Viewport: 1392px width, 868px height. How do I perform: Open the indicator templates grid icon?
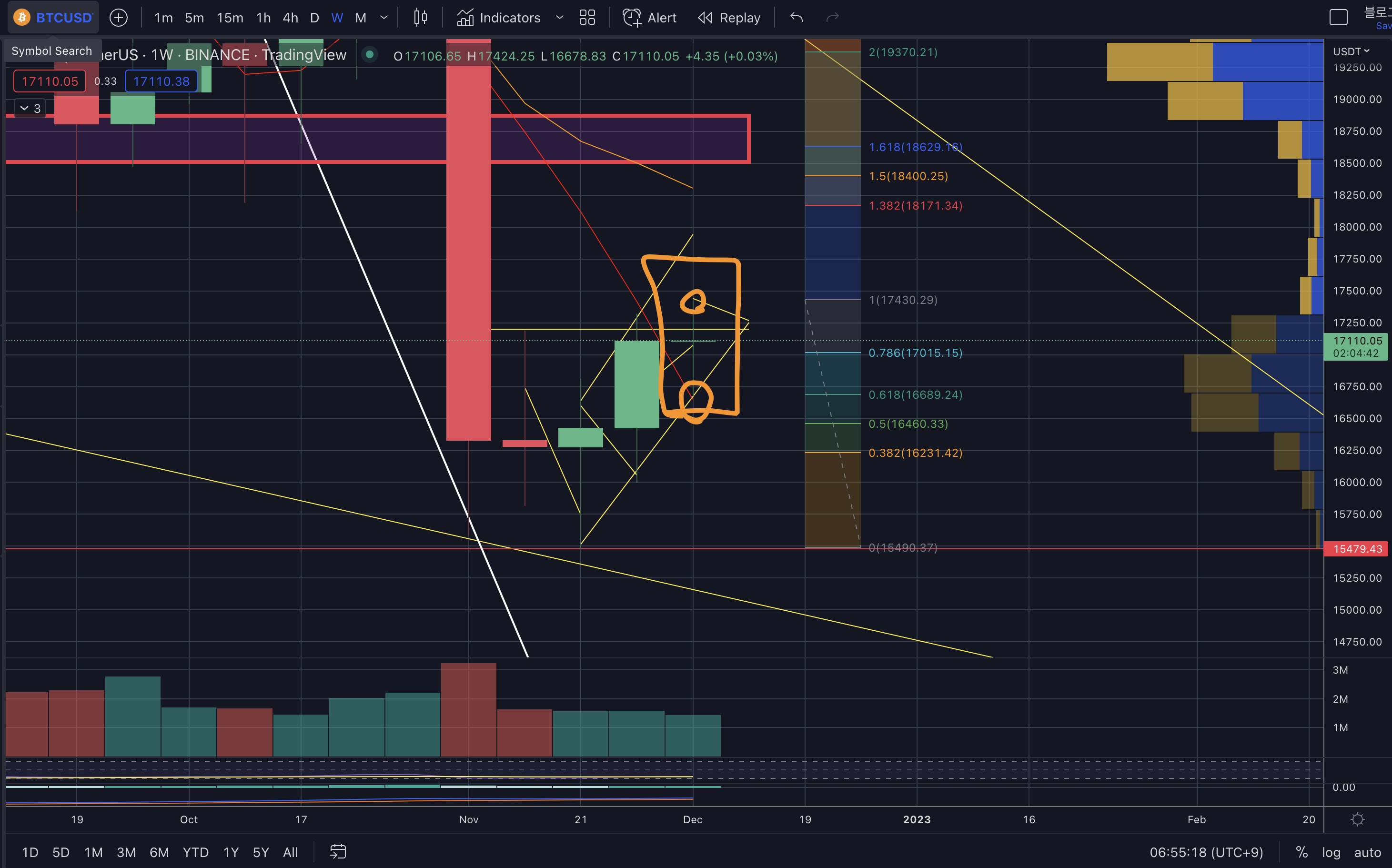coord(586,18)
